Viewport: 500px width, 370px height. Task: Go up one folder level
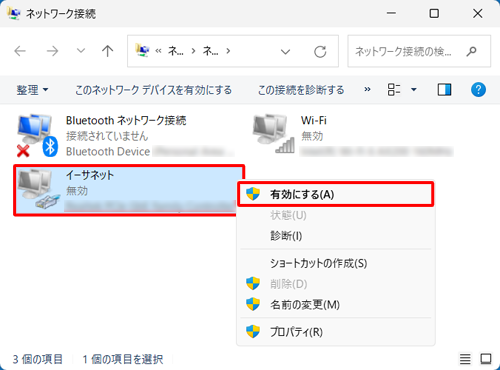tap(107, 51)
